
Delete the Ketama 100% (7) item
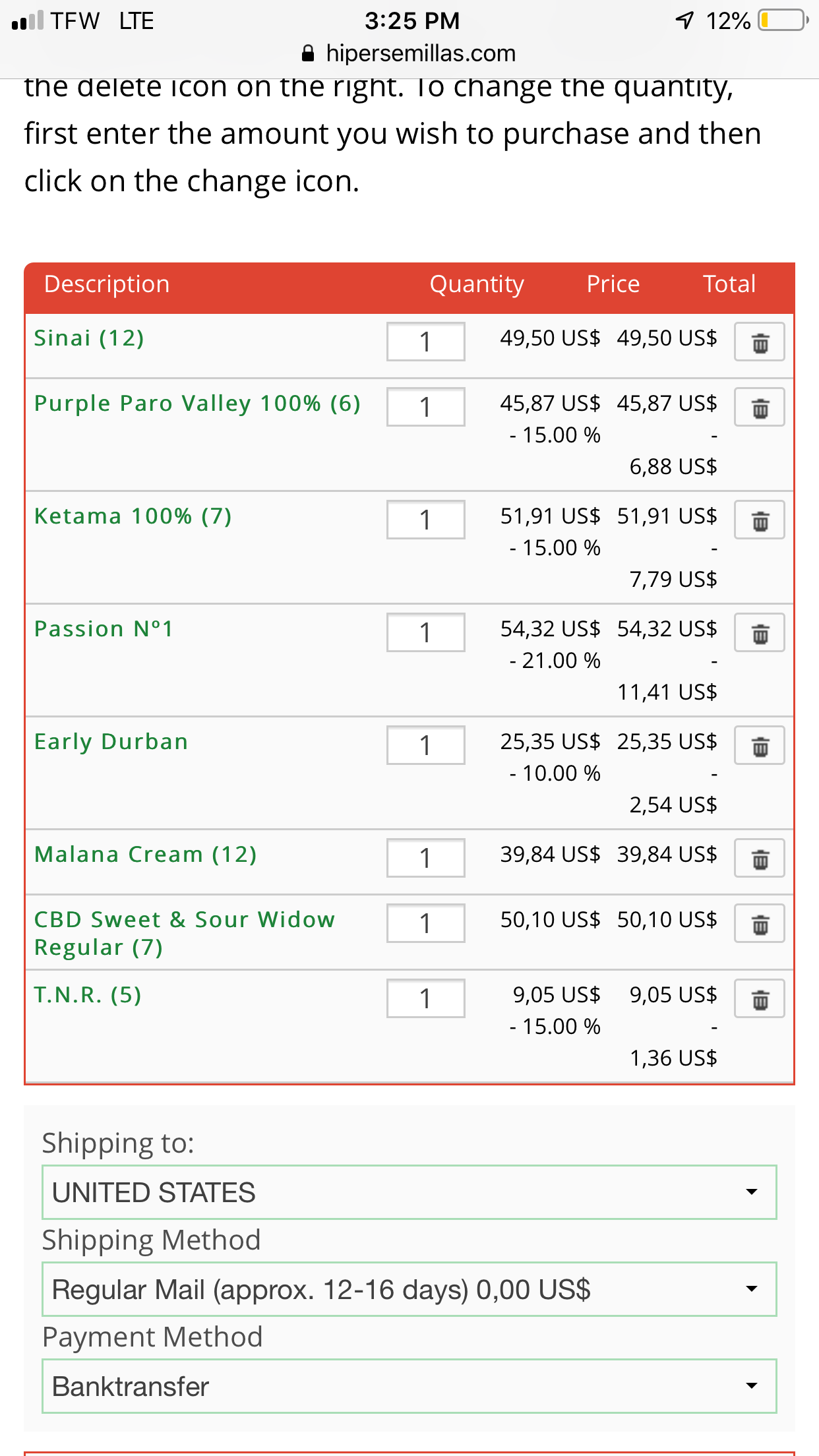[759, 520]
